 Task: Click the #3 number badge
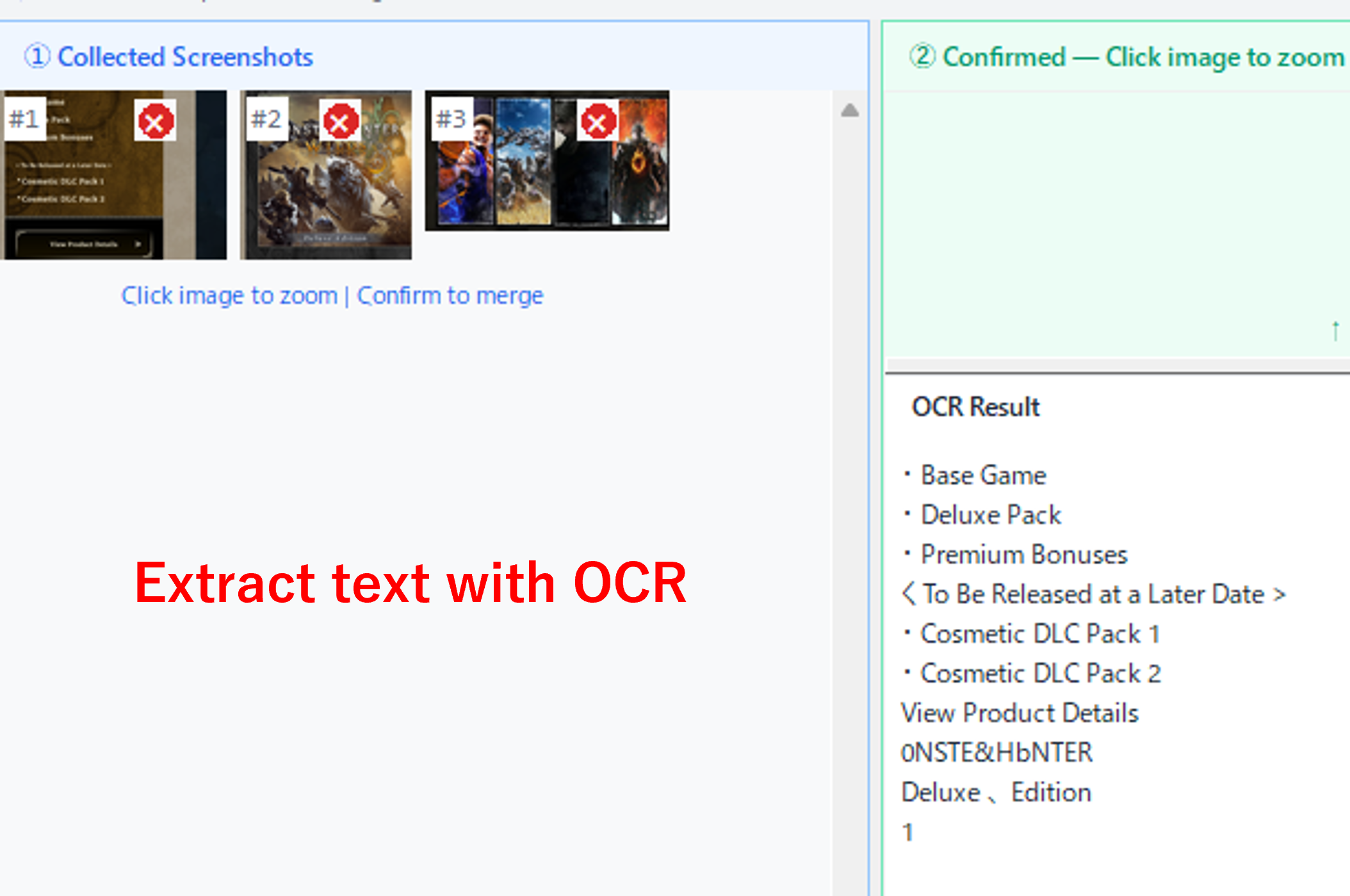451,118
